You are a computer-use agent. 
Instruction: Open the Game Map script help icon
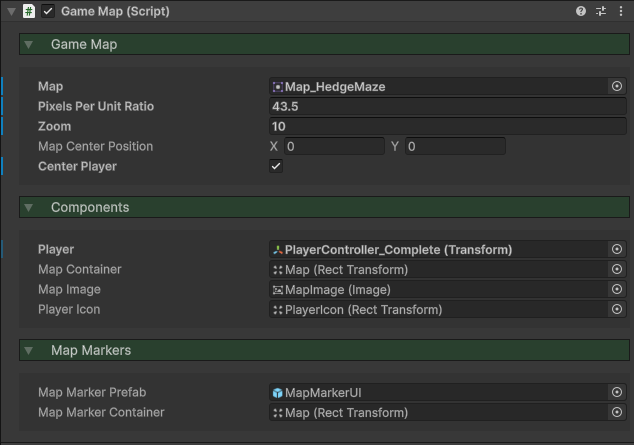(x=581, y=11)
